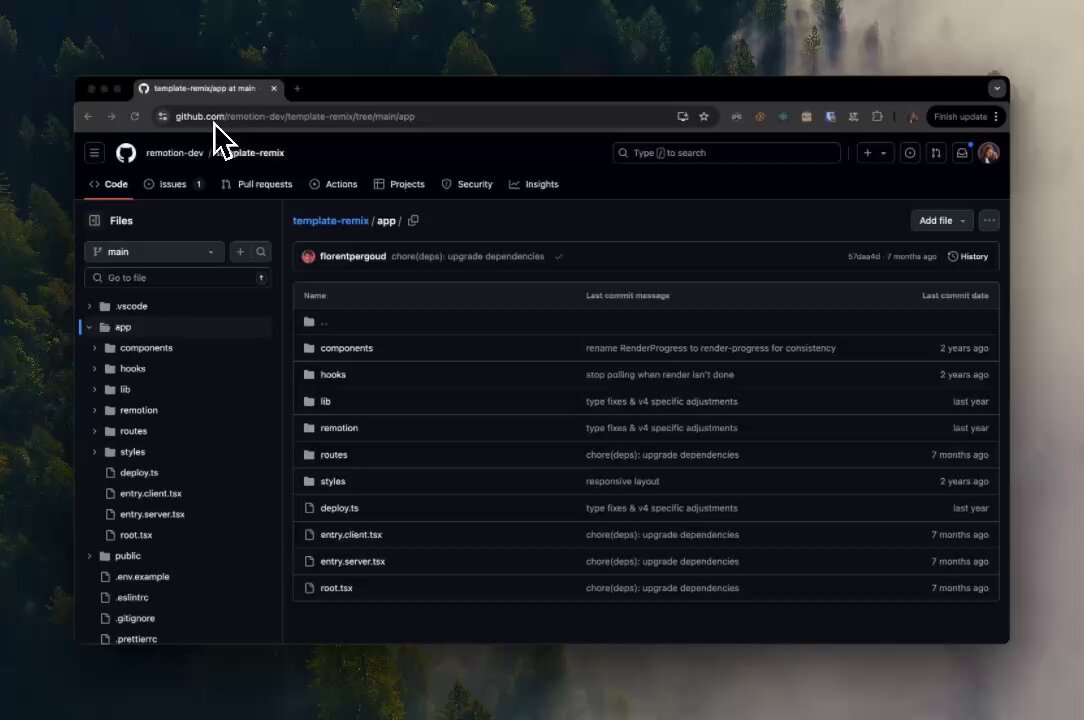Open the pull requests shortcut icon in header

click(936, 153)
